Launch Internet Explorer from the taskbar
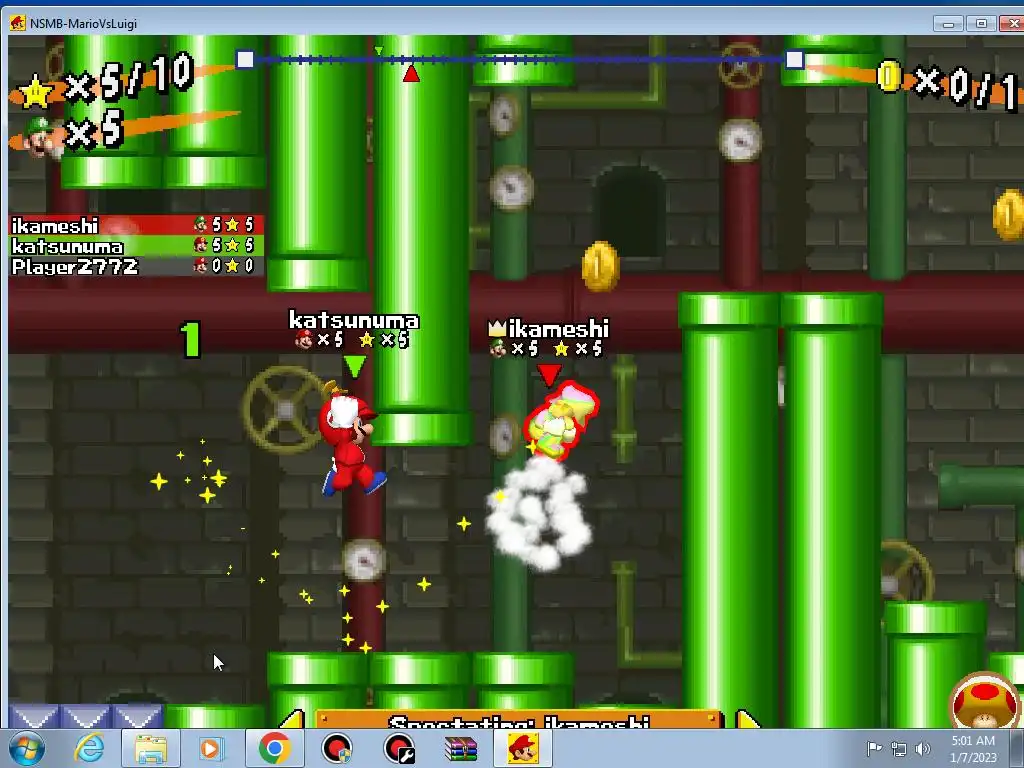1024x768 pixels. 89,748
